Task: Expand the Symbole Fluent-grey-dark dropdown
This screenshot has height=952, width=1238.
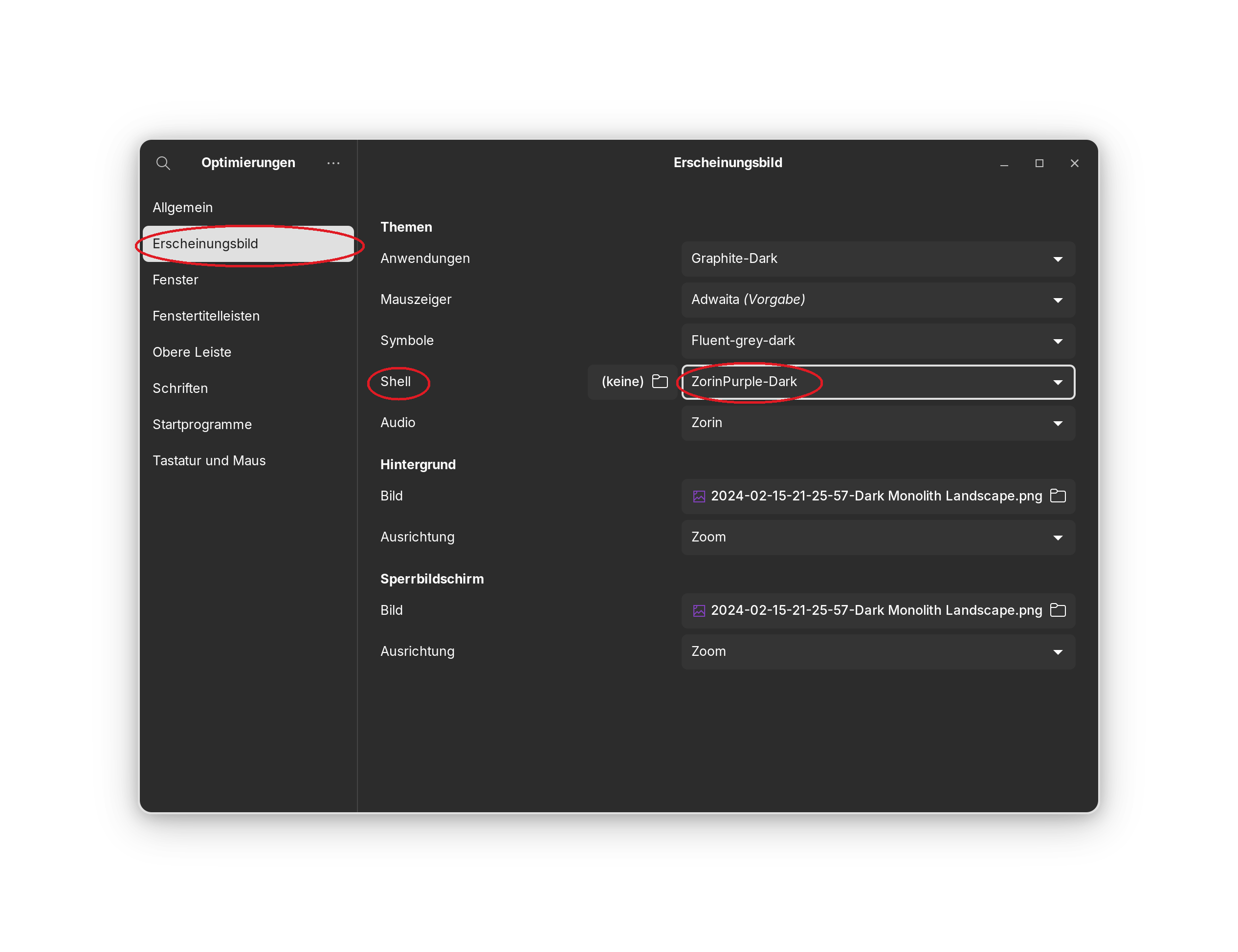Action: coord(878,341)
